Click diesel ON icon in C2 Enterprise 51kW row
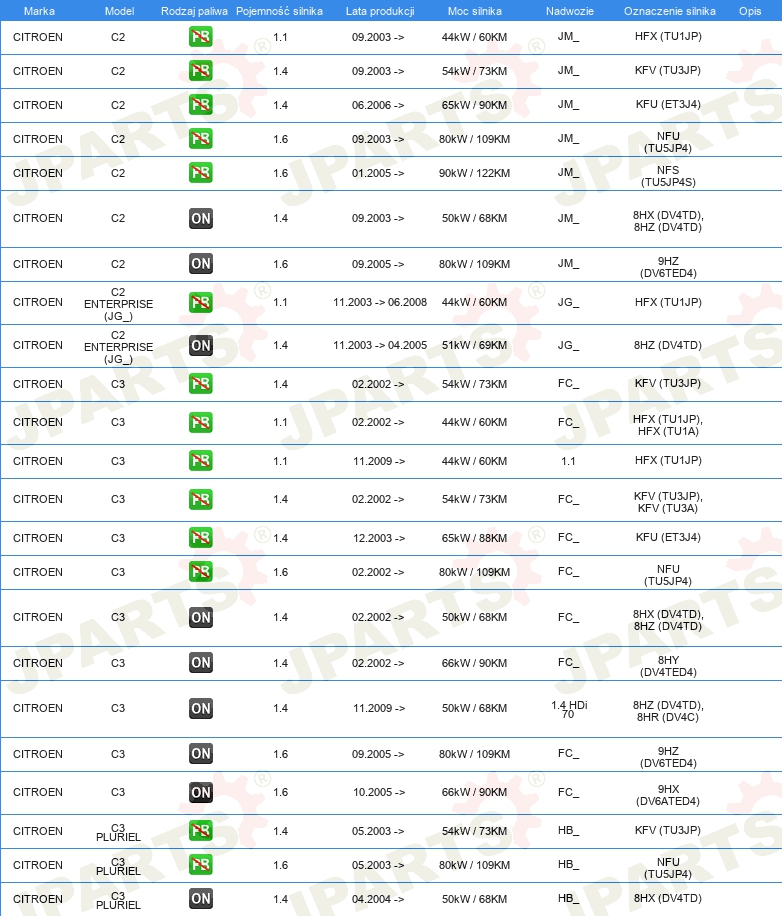782x916 pixels. point(200,345)
